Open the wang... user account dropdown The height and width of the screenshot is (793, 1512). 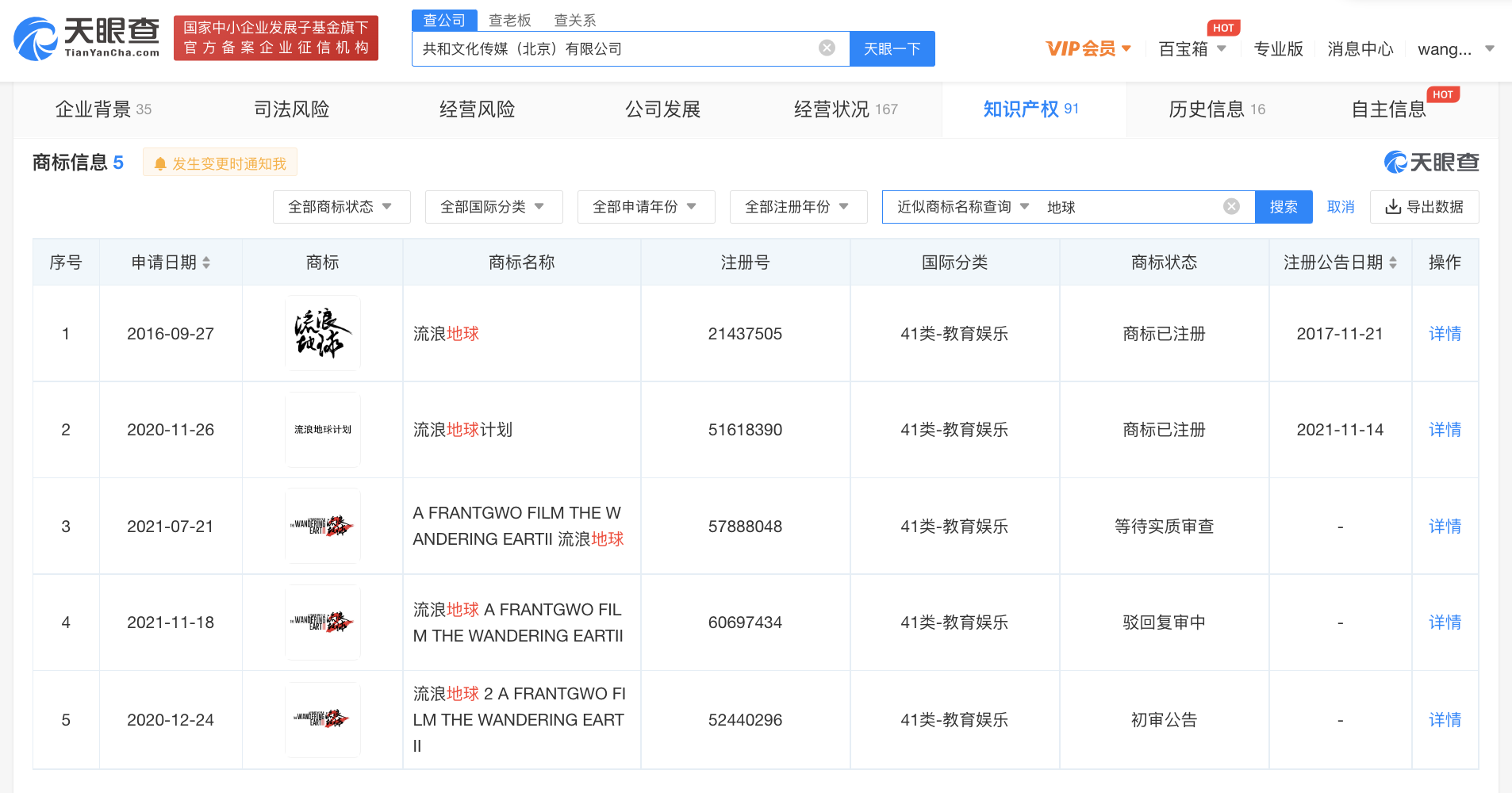coord(1456,49)
